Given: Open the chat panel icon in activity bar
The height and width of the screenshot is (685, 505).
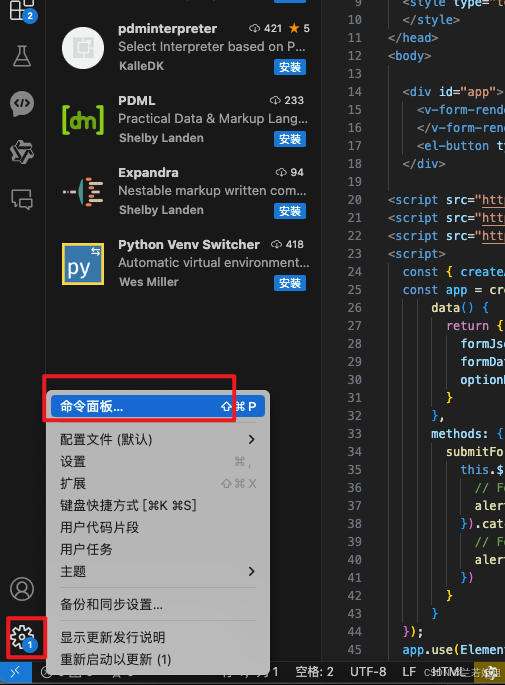Looking at the screenshot, I should point(22,199).
